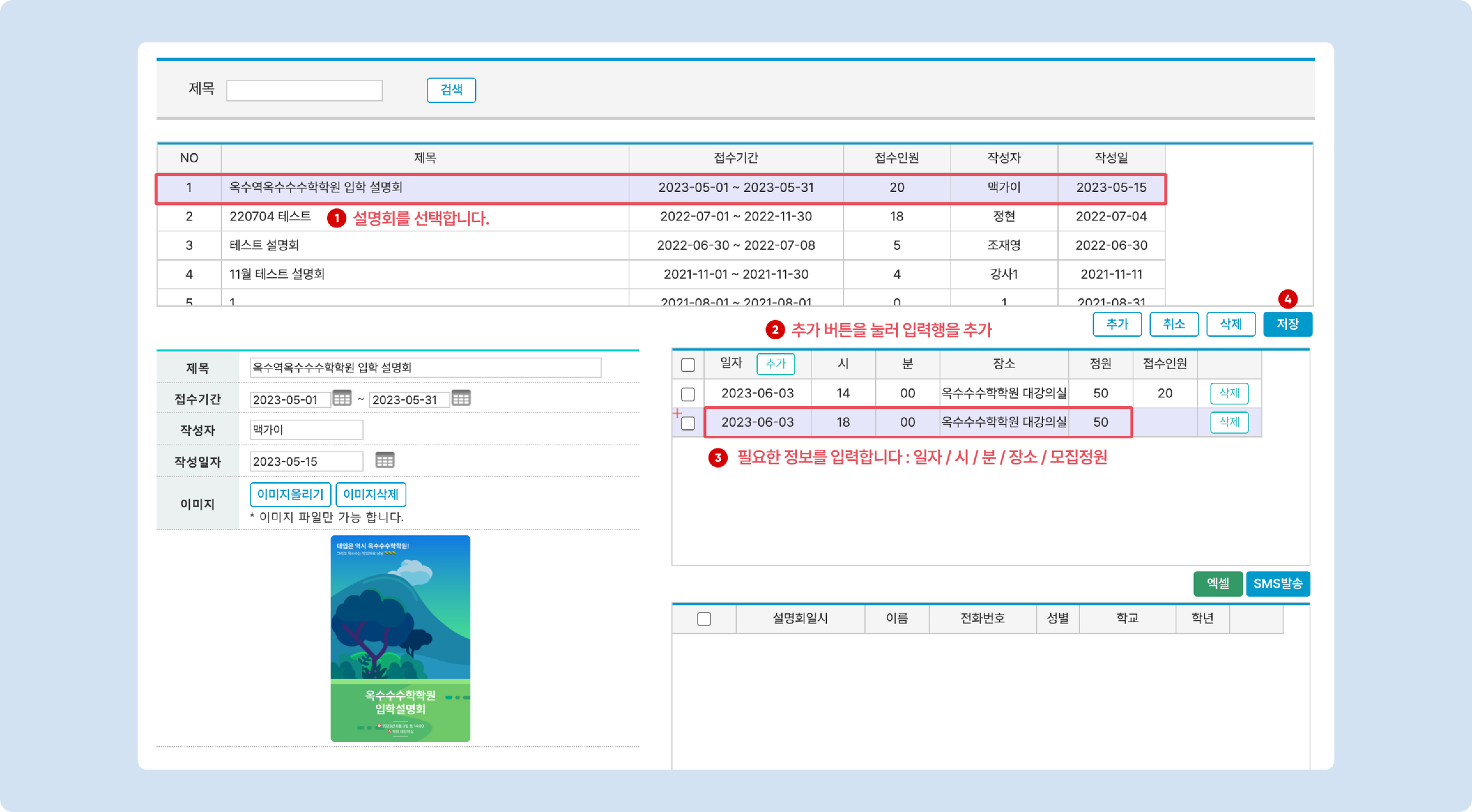Check the 14시 session row checkbox
1472x812 pixels.
(688, 394)
